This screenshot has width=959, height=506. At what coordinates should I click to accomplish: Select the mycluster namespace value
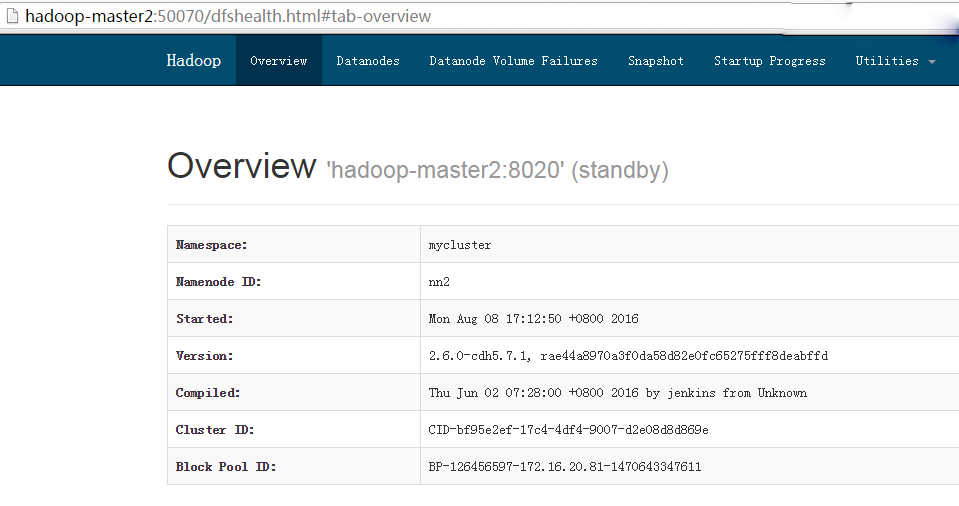coord(460,245)
